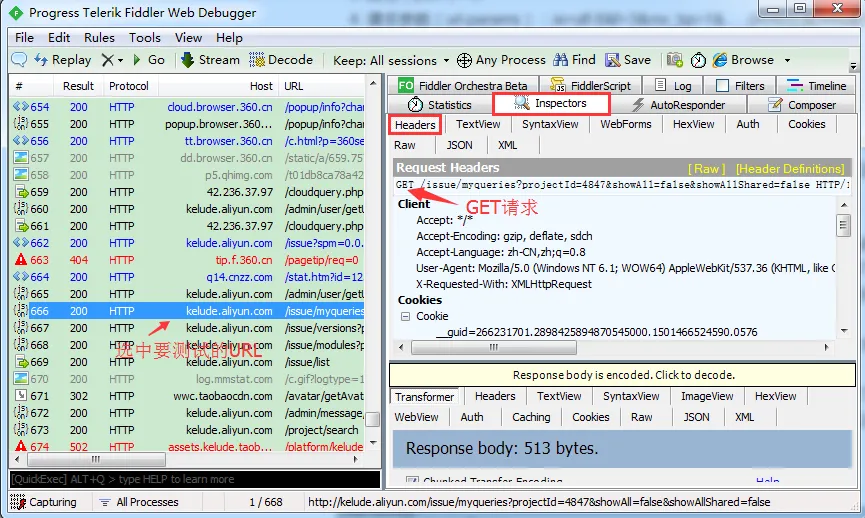
Task: Collapse the Cookie tree node
Action: (x=405, y=316)
